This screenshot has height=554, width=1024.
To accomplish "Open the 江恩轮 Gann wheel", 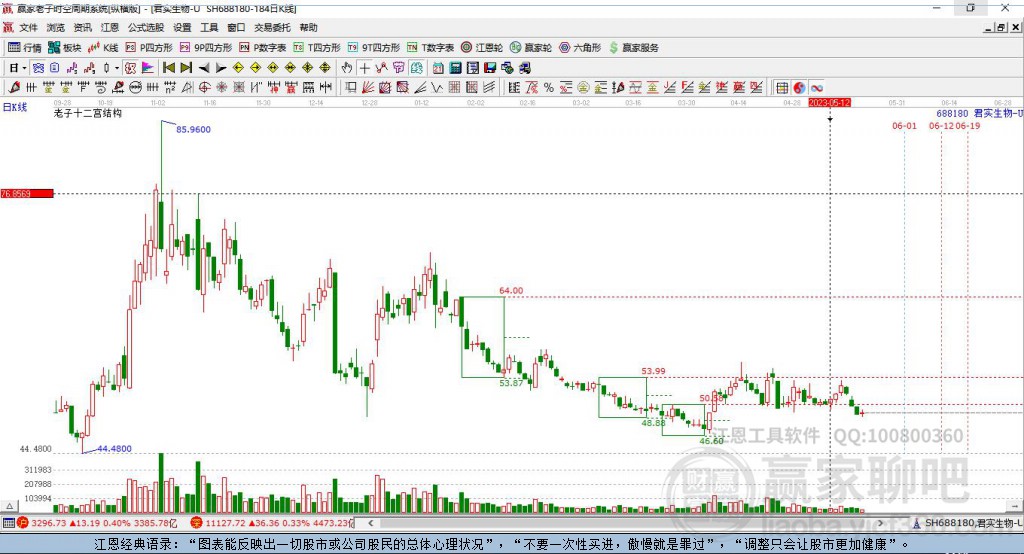I will pyautogui.click(x=482, y=48).
